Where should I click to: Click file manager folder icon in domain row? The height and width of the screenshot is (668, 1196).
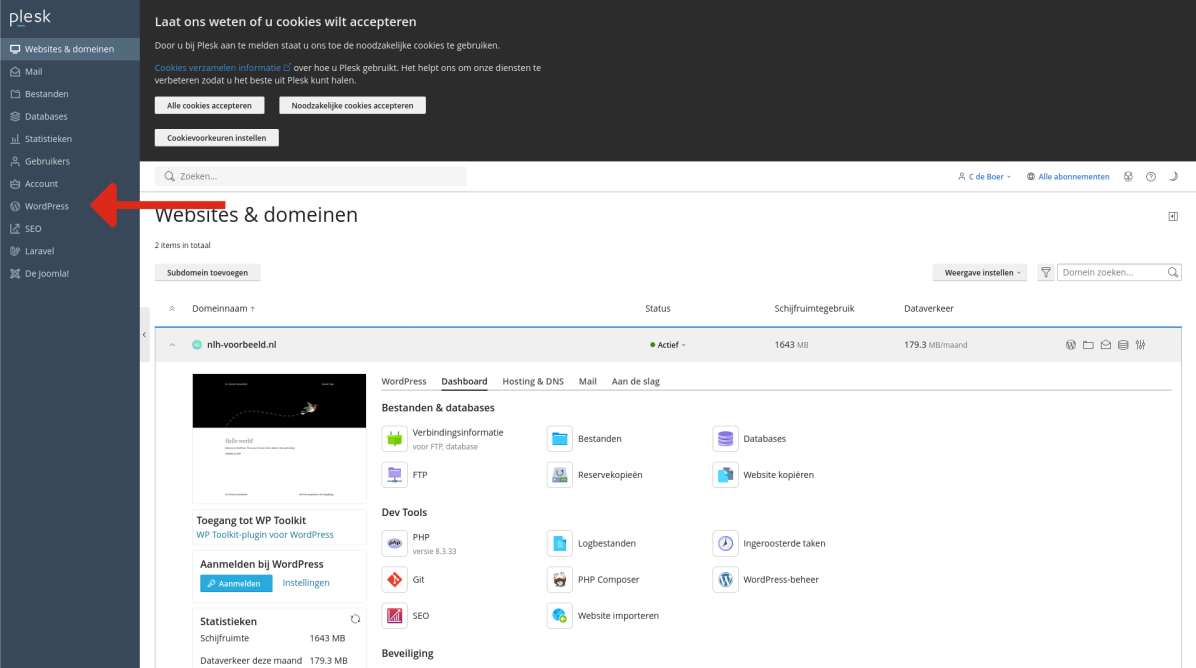[1088, 345]
